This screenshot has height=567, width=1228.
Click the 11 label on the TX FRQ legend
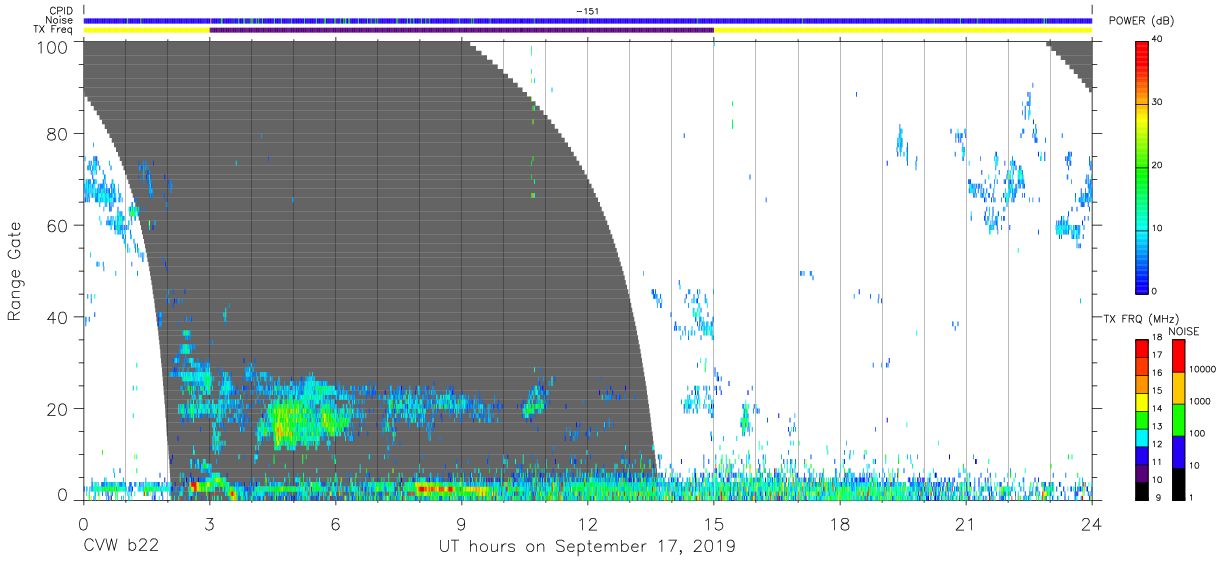point(1157,461)
